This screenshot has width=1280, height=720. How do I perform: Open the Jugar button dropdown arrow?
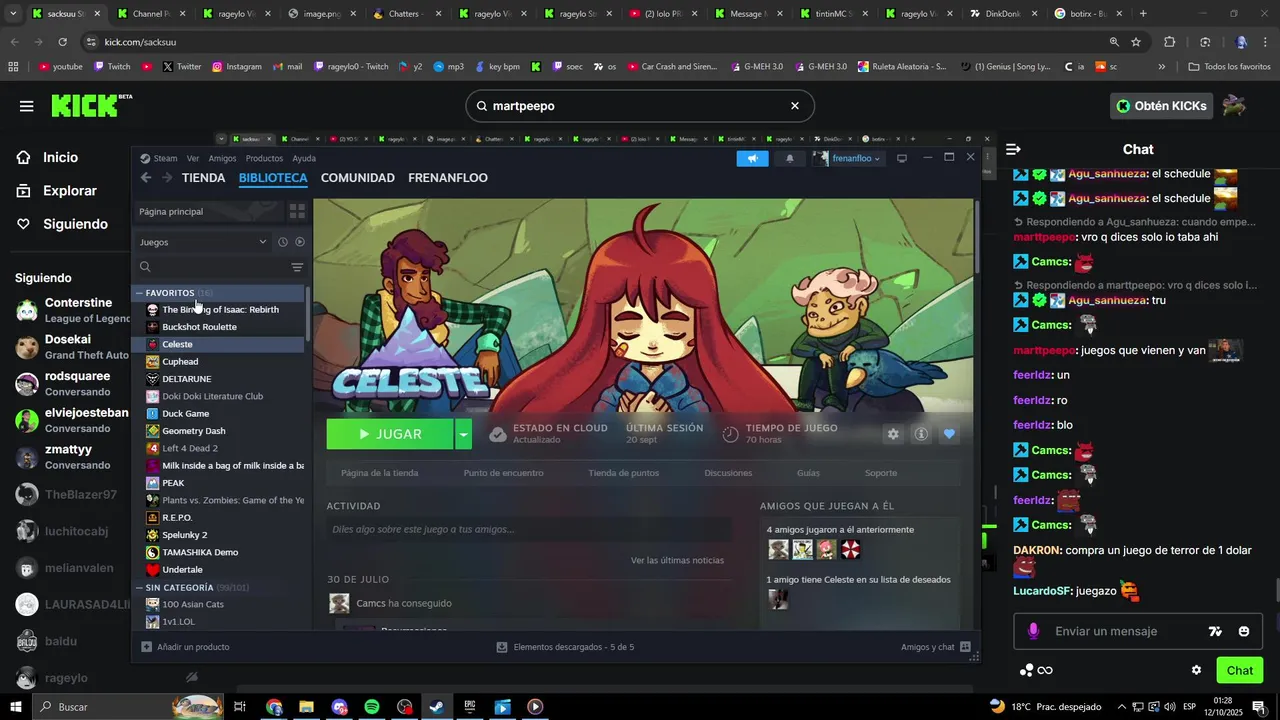coord(463,434)
